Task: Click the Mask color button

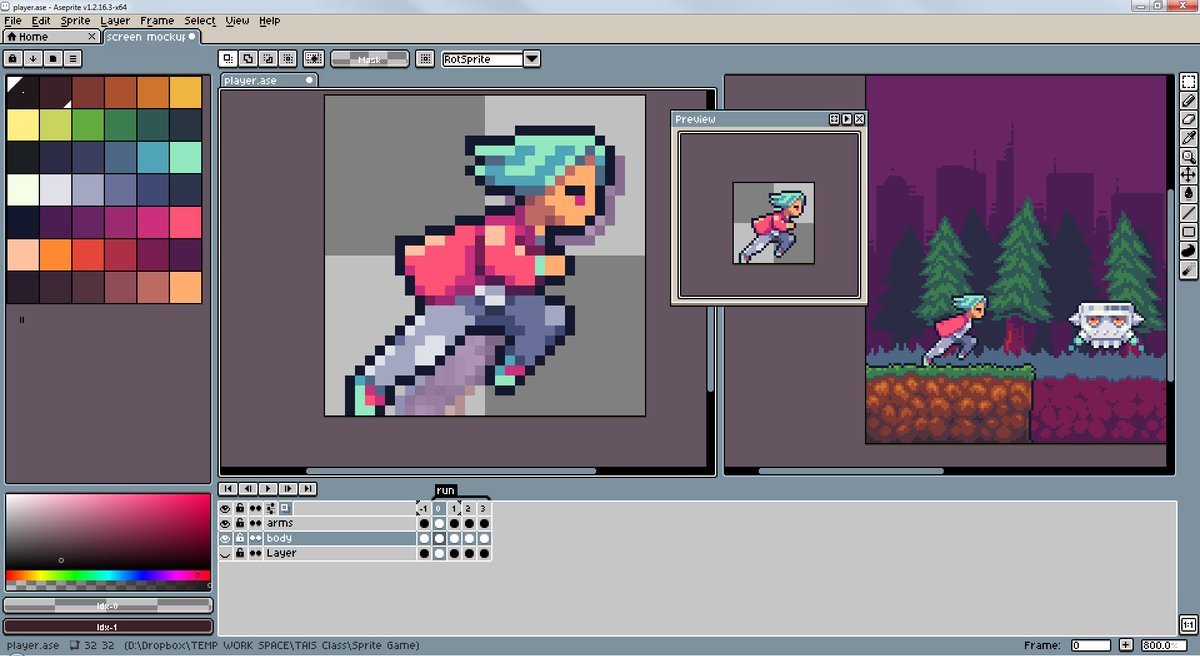Action: pyautogui.click(x=370, y=59)
